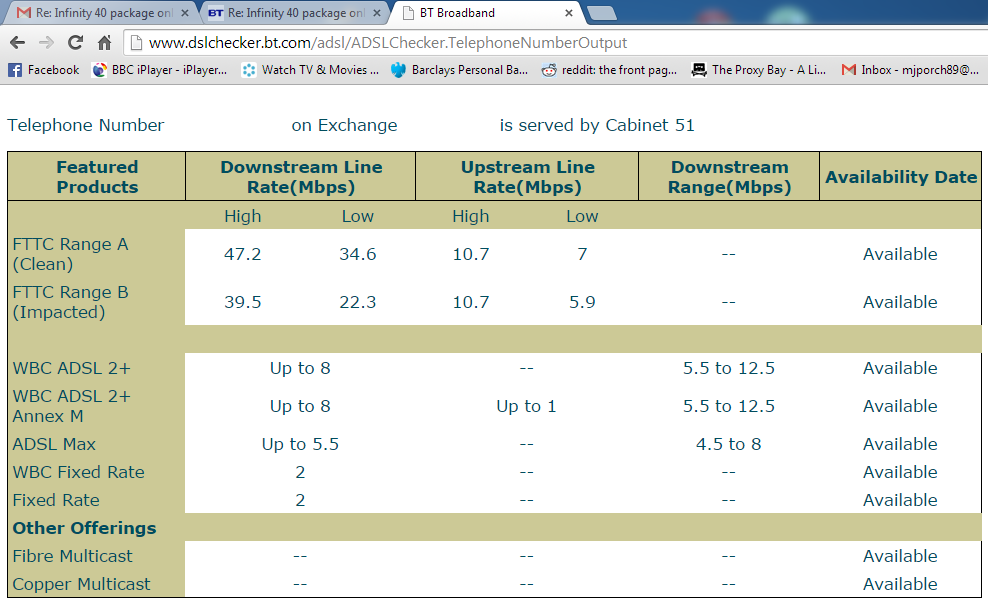Select the WBC Fixed Rate row label
The width and height of the screenshot is (988, 604).
point(79,472)
